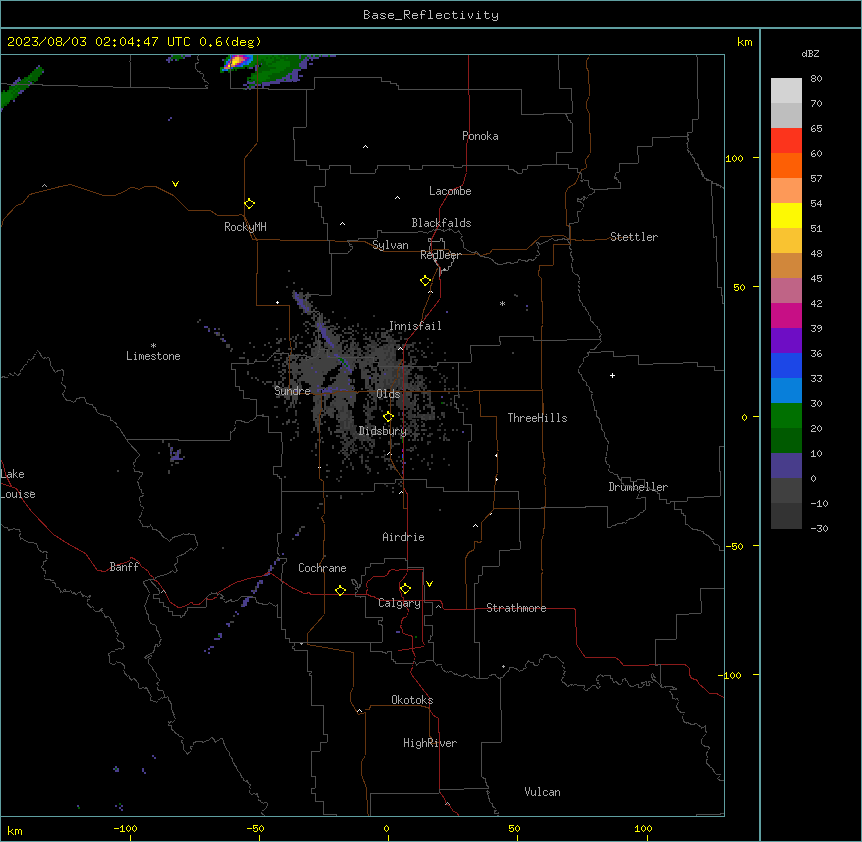Click the green swatch between 30 and 20 dBZ
Screen dimensions: 862x842
(x=786, y=416)
